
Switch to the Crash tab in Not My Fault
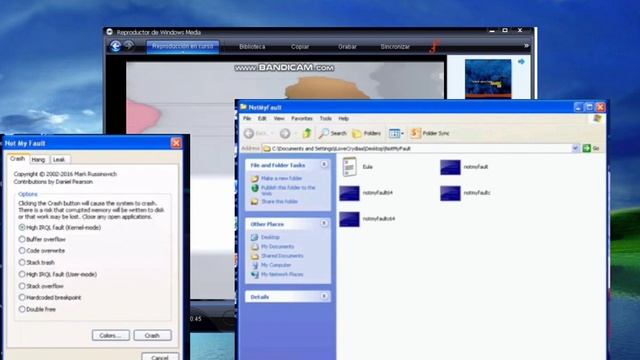pos(18,159)
